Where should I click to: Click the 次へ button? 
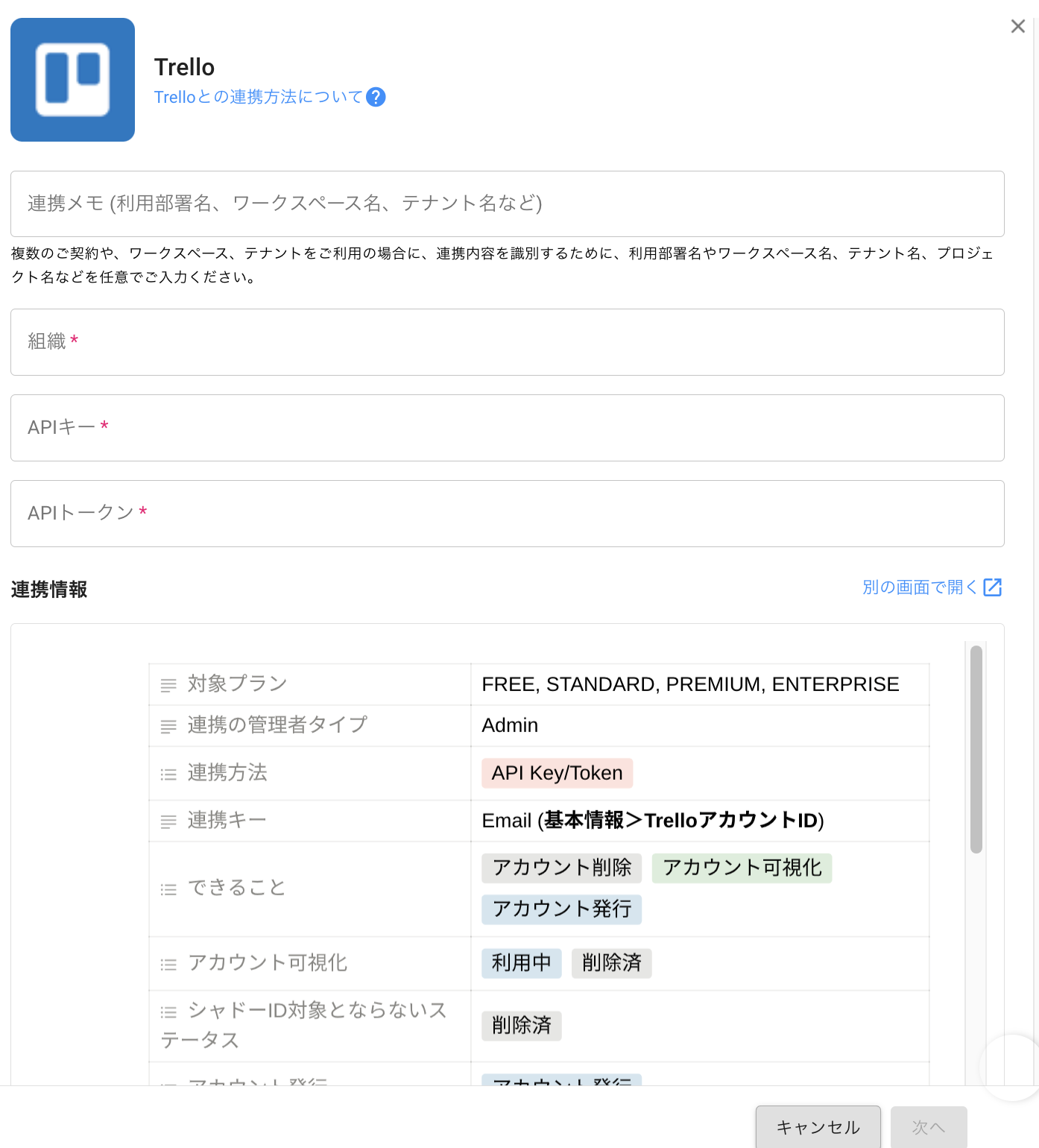(x=928, y=1127)
